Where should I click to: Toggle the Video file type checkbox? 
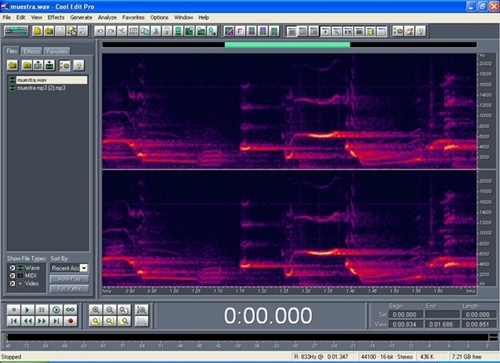(x=12, y=284)
